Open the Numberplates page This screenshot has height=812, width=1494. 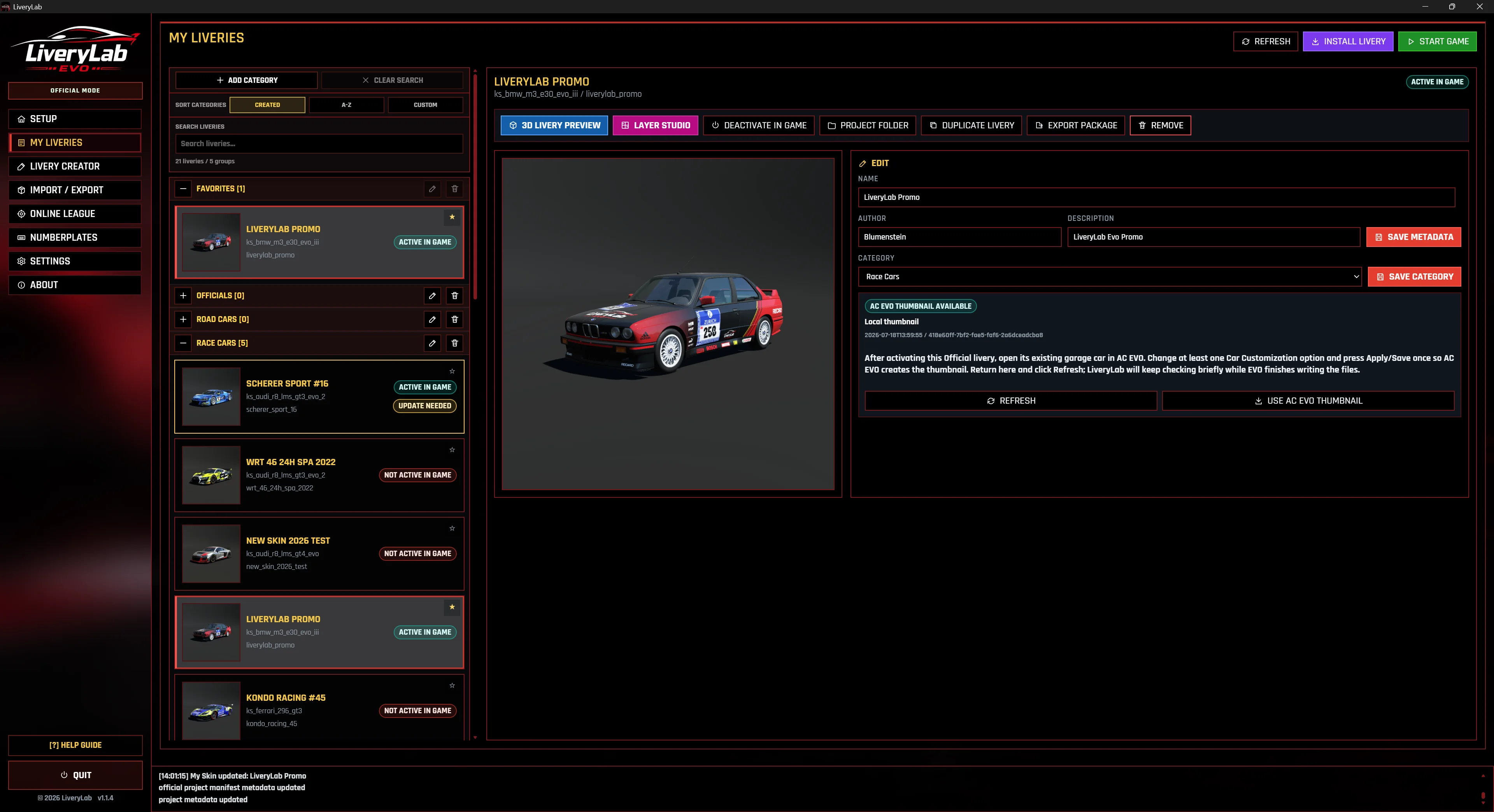click(x=75, y=238)
